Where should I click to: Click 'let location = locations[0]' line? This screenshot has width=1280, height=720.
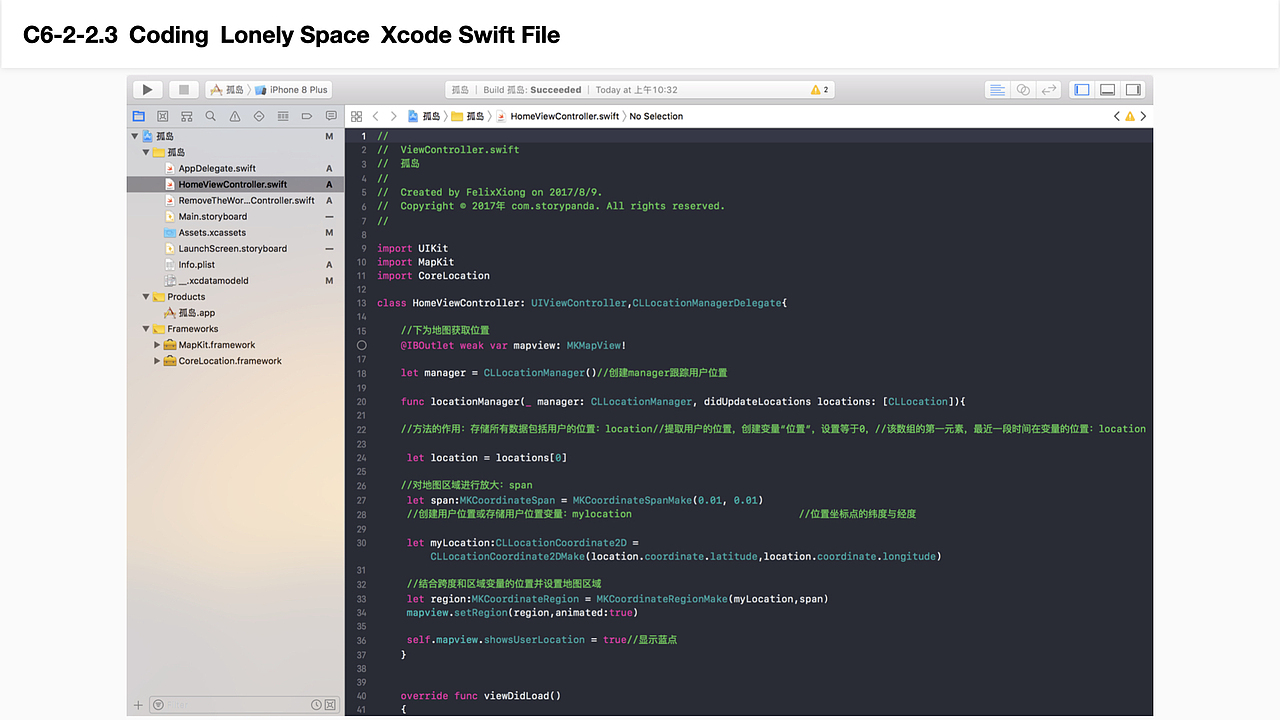click(x=487, y=458)
